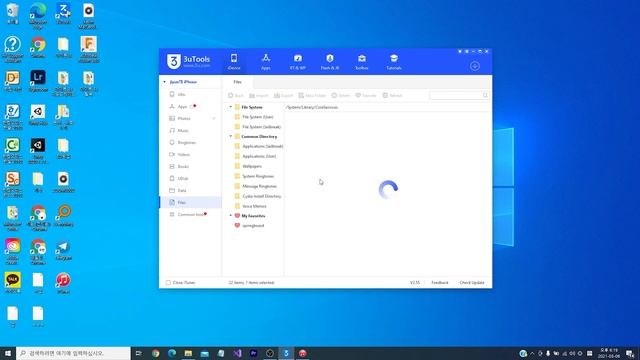Collapse the iPhone device node in sidebar

pyautogui.click(x=164, y=82)
